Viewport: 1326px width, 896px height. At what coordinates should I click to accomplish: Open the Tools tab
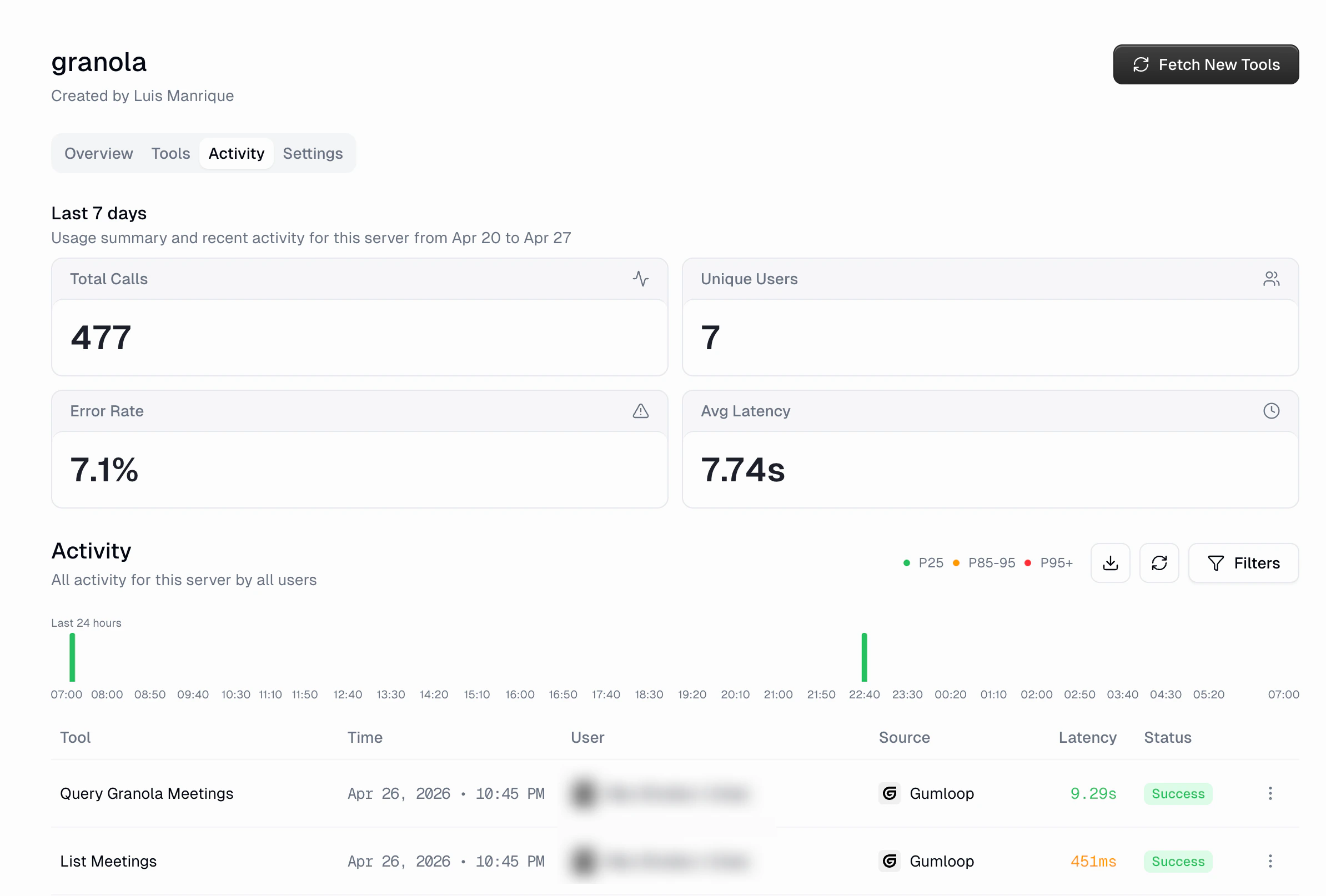pos(170,153)
